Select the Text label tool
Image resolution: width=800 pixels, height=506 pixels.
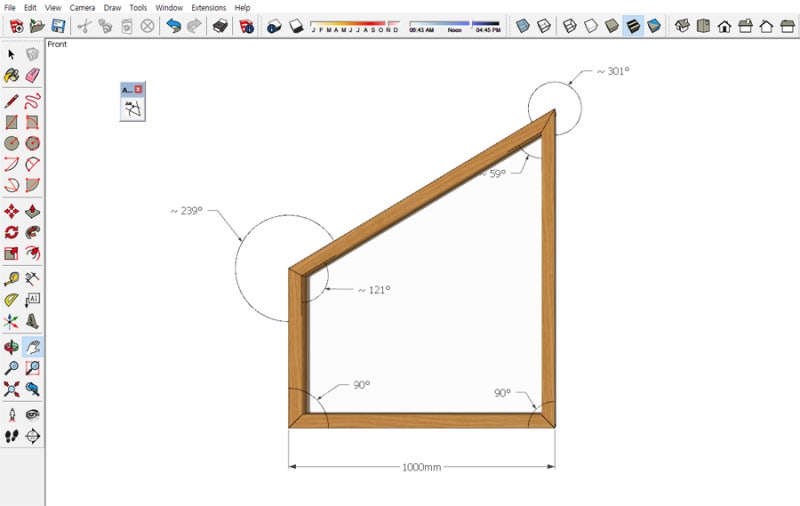(x=32, y=300)
